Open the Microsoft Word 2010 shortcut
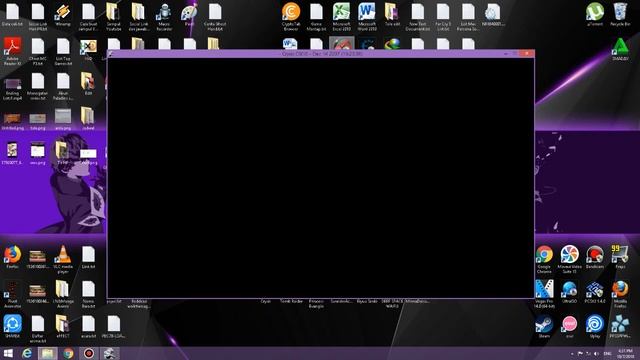The width and height of the screenshot is (640, 360). [x=367, y=17]
